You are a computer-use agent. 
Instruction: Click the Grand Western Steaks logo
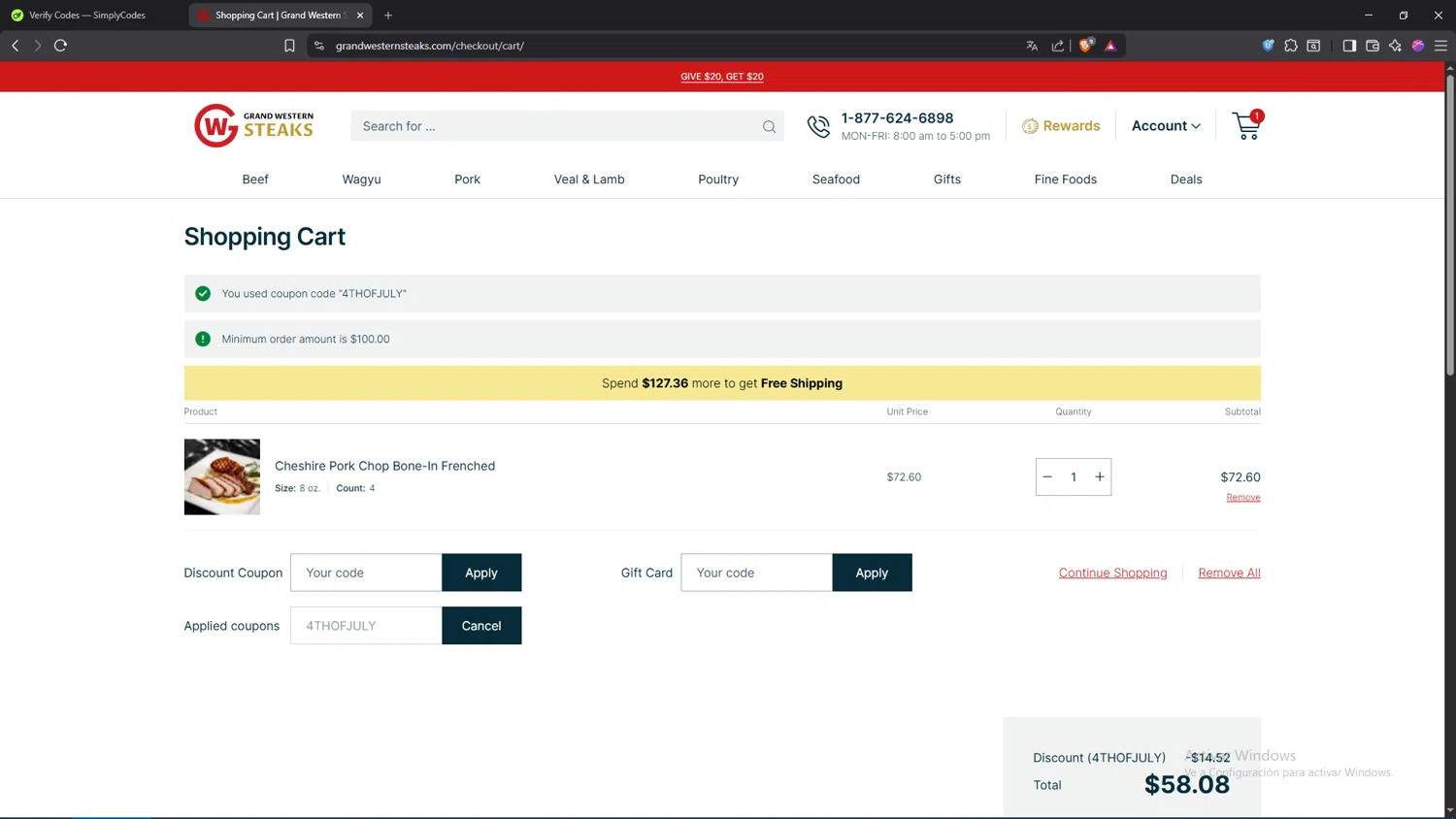253,126
